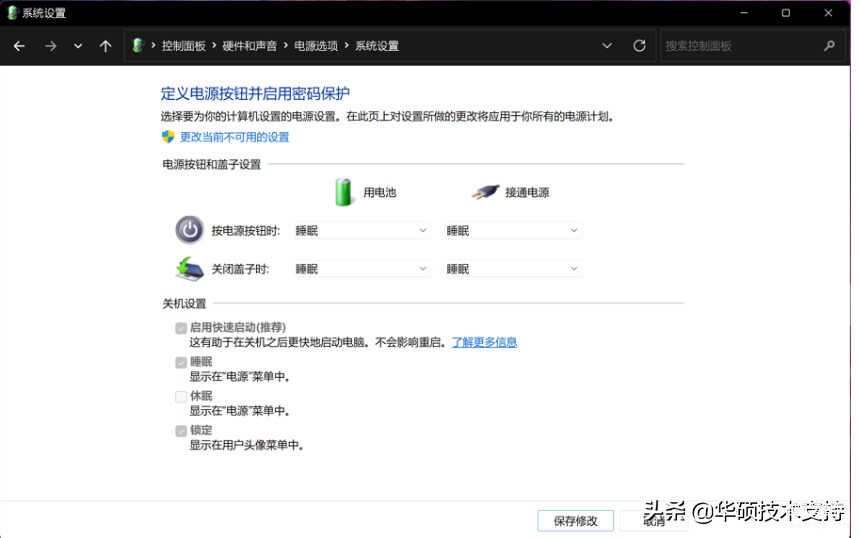Image resolution: width=860 pixels, height=538 pixels.
Task: Toggle 锁定 checkbox
Action: click(x=181, y=431)
